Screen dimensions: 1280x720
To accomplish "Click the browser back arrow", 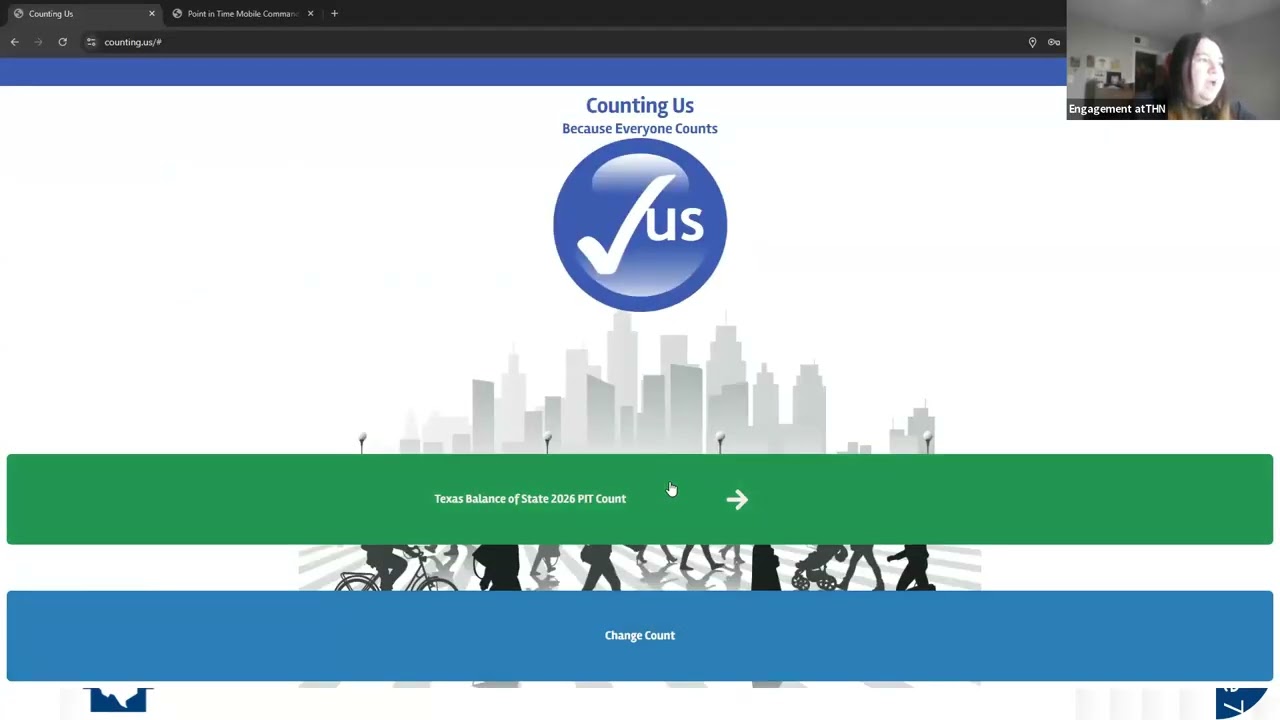I will click(x=15, y=42).
